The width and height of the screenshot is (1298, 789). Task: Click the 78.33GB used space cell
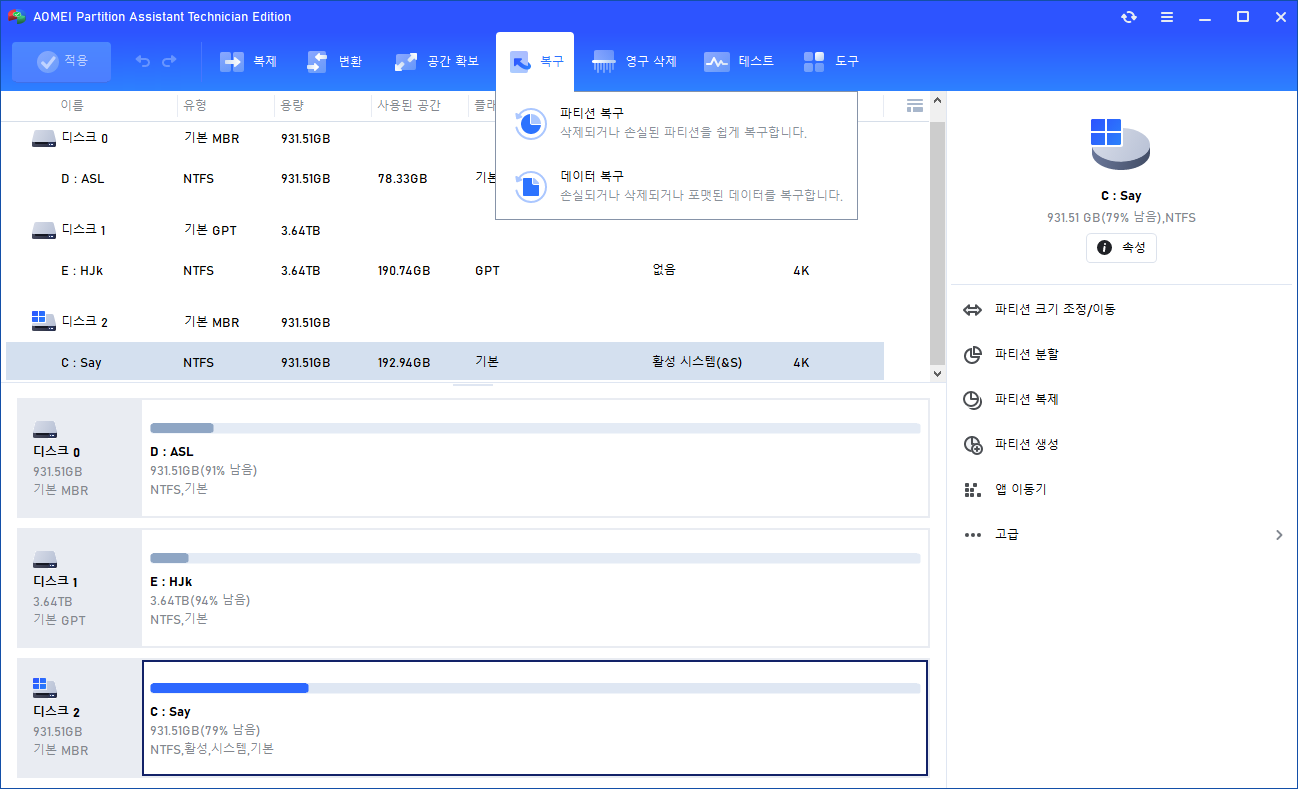(x=402, y=179)
